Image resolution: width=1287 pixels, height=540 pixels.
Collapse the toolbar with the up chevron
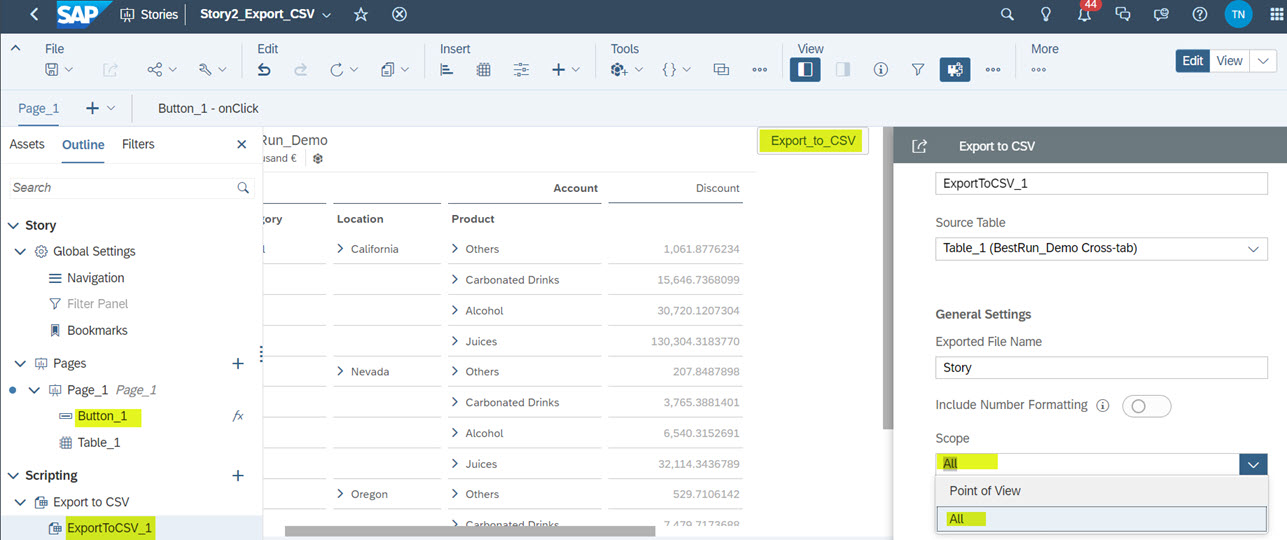coord(16,48)
